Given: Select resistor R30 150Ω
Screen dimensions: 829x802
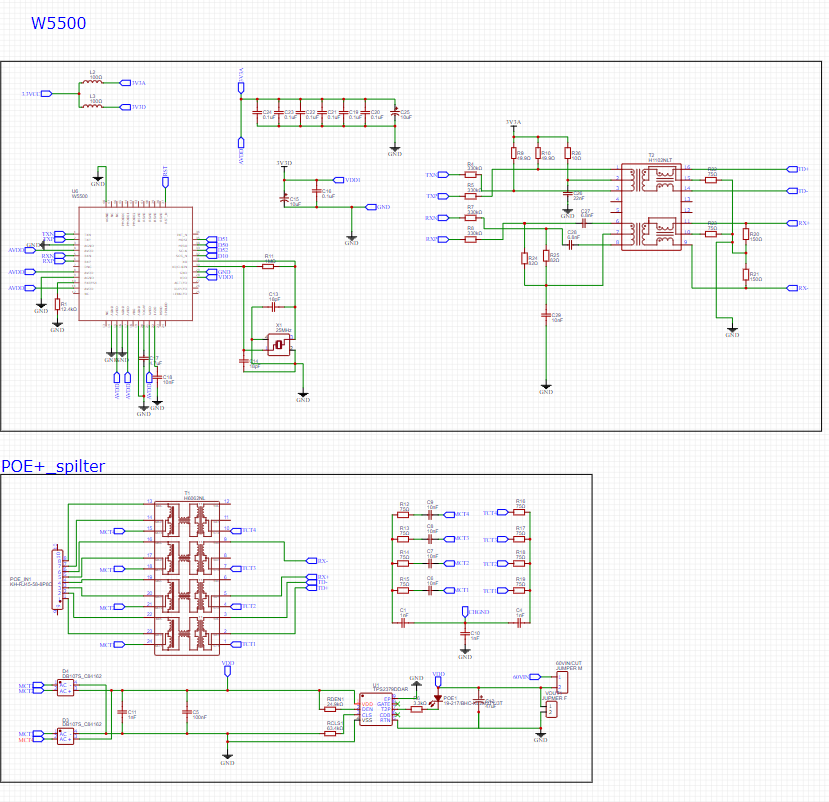Looking at the screenshot, I should tap(746, 234).
